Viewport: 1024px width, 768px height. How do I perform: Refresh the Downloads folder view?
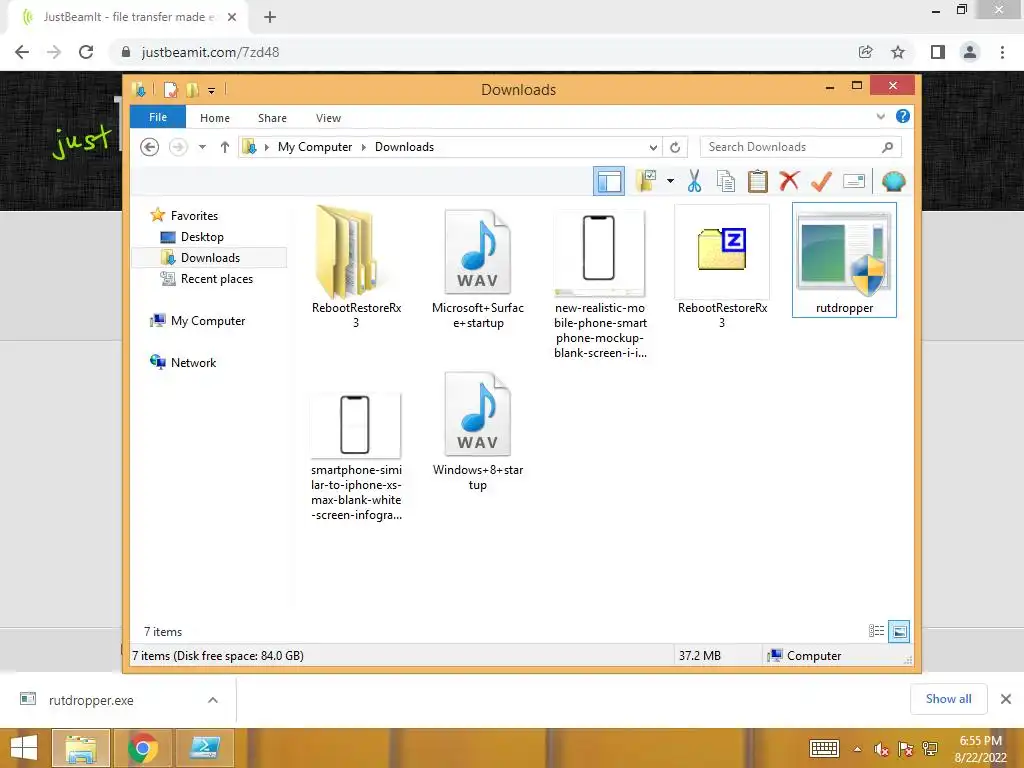point(675,147)
